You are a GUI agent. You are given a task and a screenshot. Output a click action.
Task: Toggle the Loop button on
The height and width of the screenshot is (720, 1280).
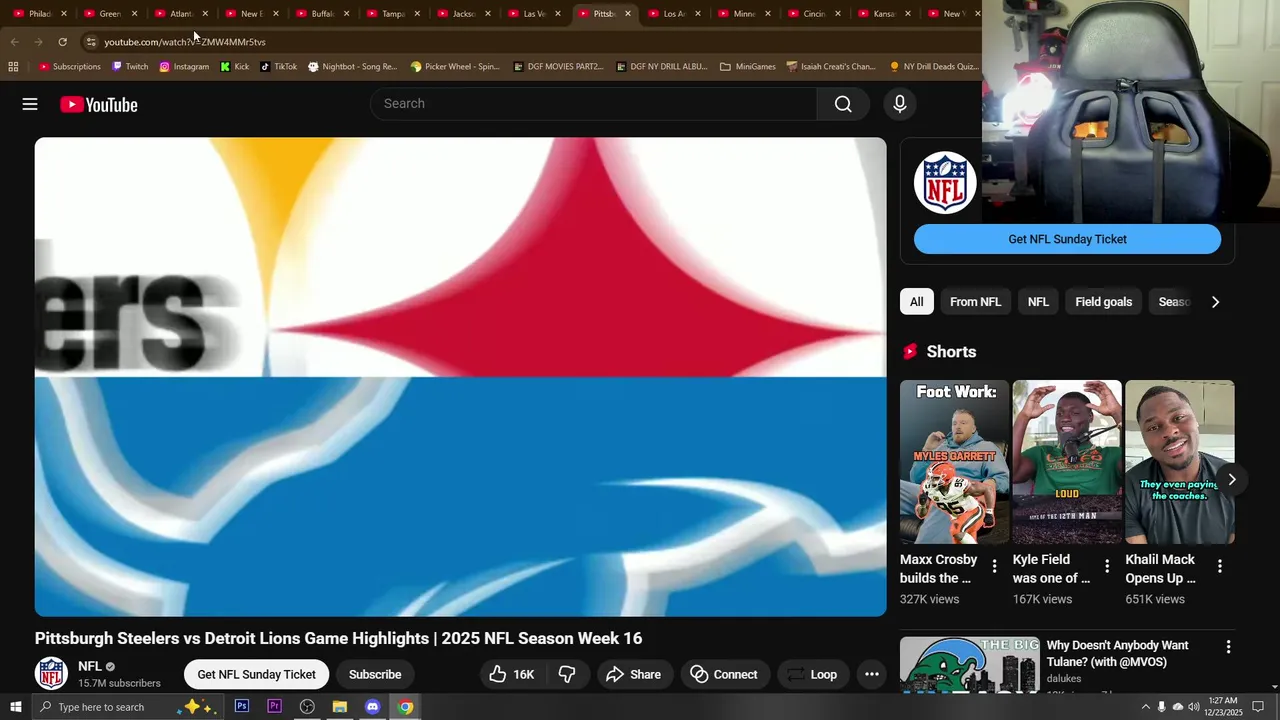click(x=811, y=674)
